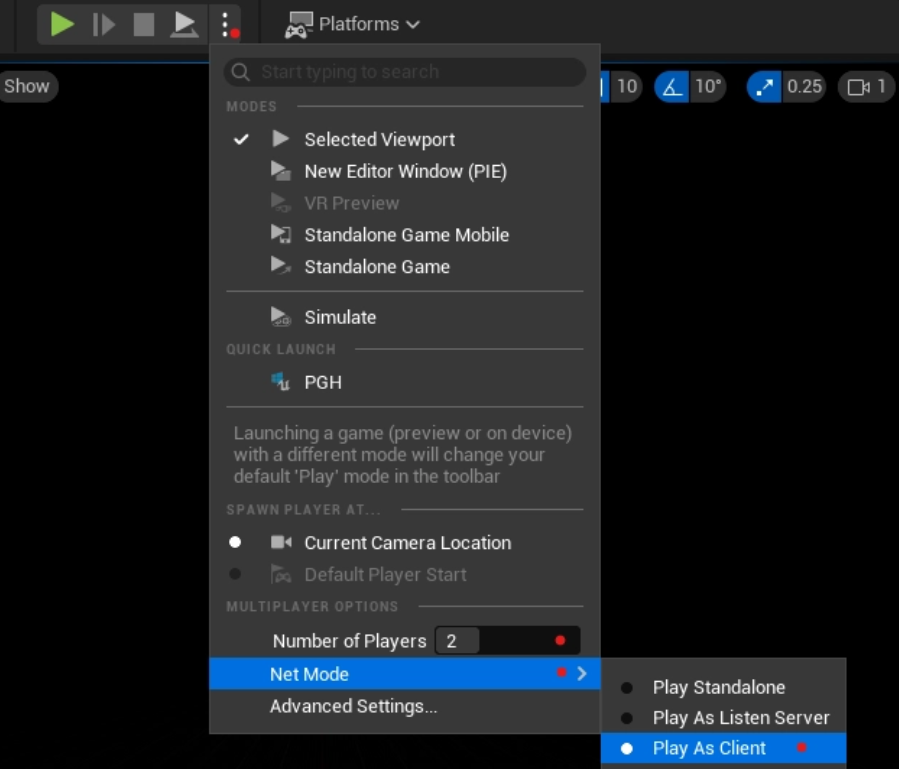Choose Standalone Game mode

tap(405, 267)
